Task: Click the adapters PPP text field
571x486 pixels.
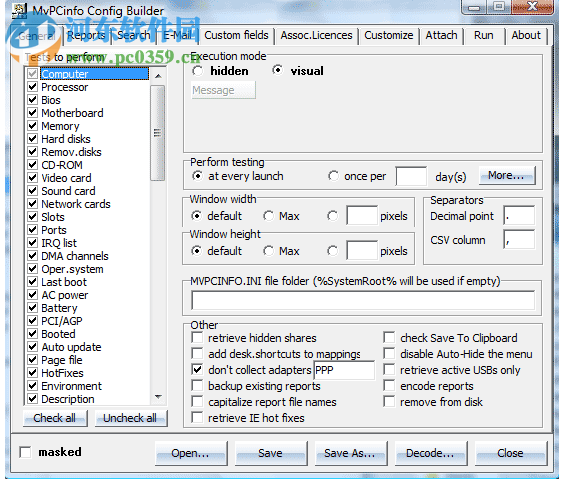Action: (x=344, y=370)
